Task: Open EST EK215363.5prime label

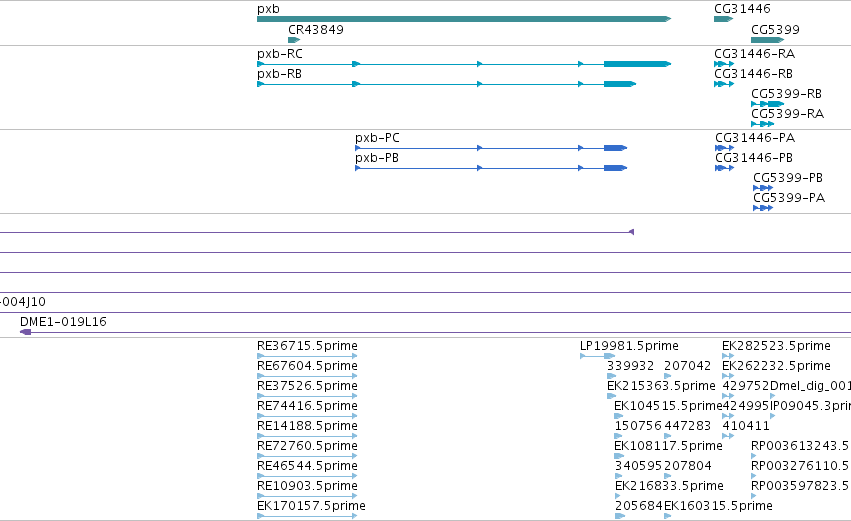Action: (661, 386)
